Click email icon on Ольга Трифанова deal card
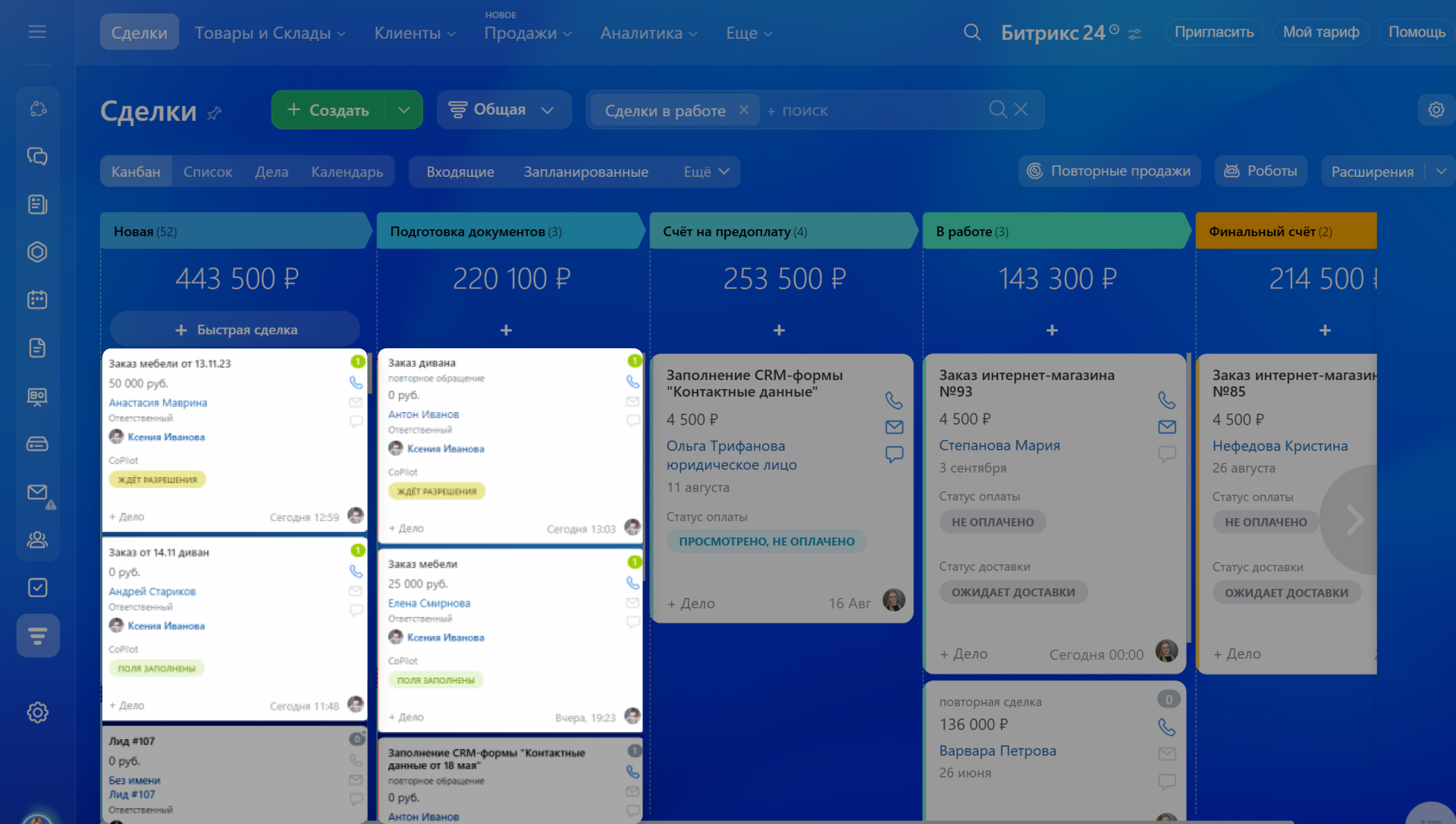The height and width of the screenshot is (824, 1456). [x=894, y=427]
